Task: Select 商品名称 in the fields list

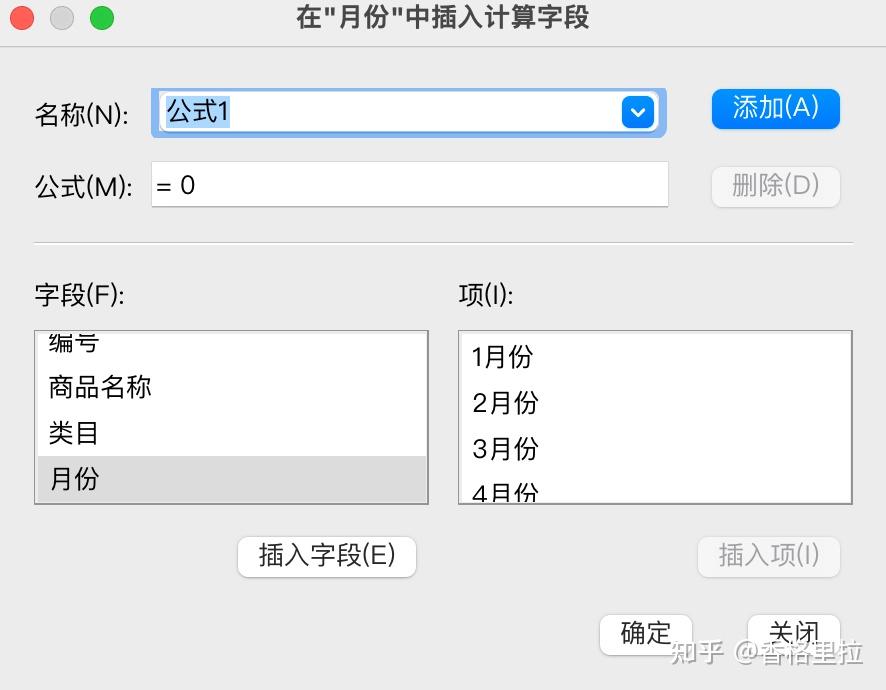Action: (101, 387)
